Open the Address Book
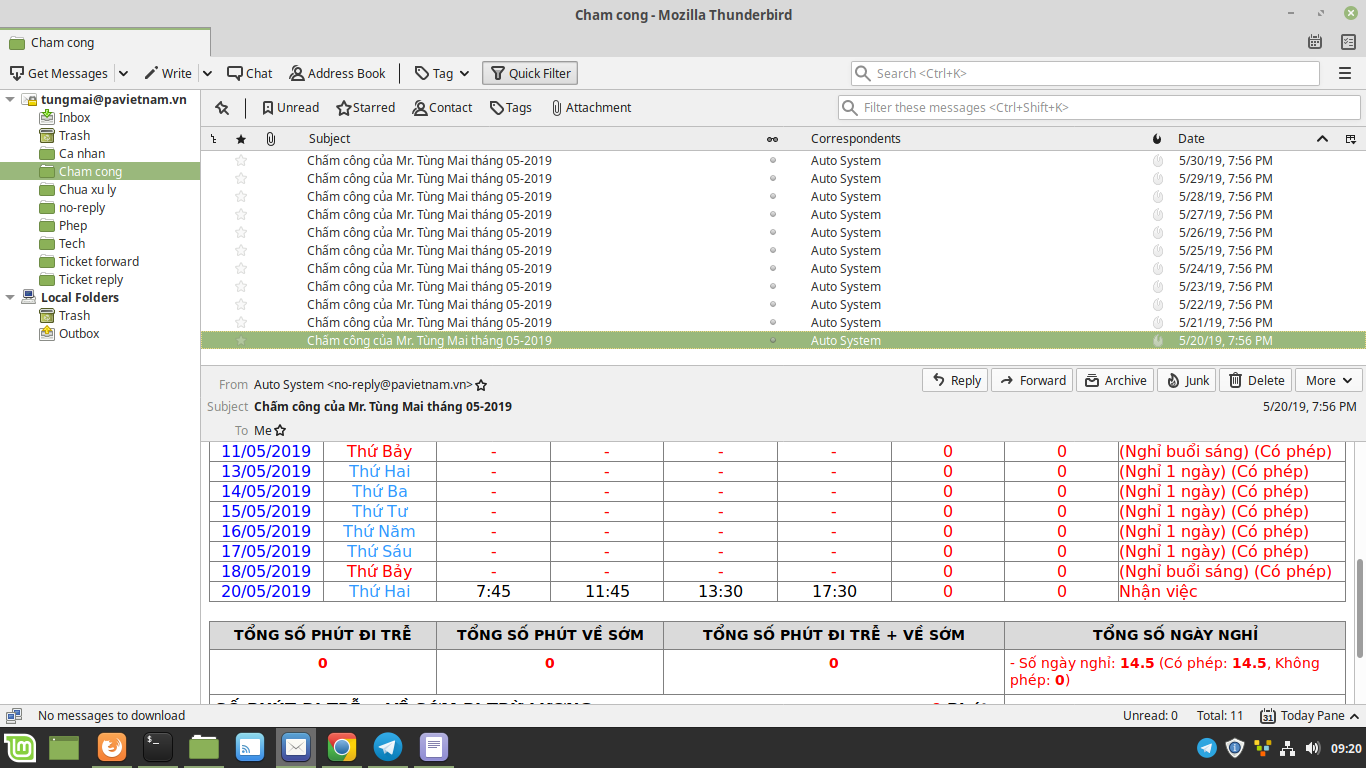The height and width of the screenshot is (768, 1366). (x=338, y=73)
